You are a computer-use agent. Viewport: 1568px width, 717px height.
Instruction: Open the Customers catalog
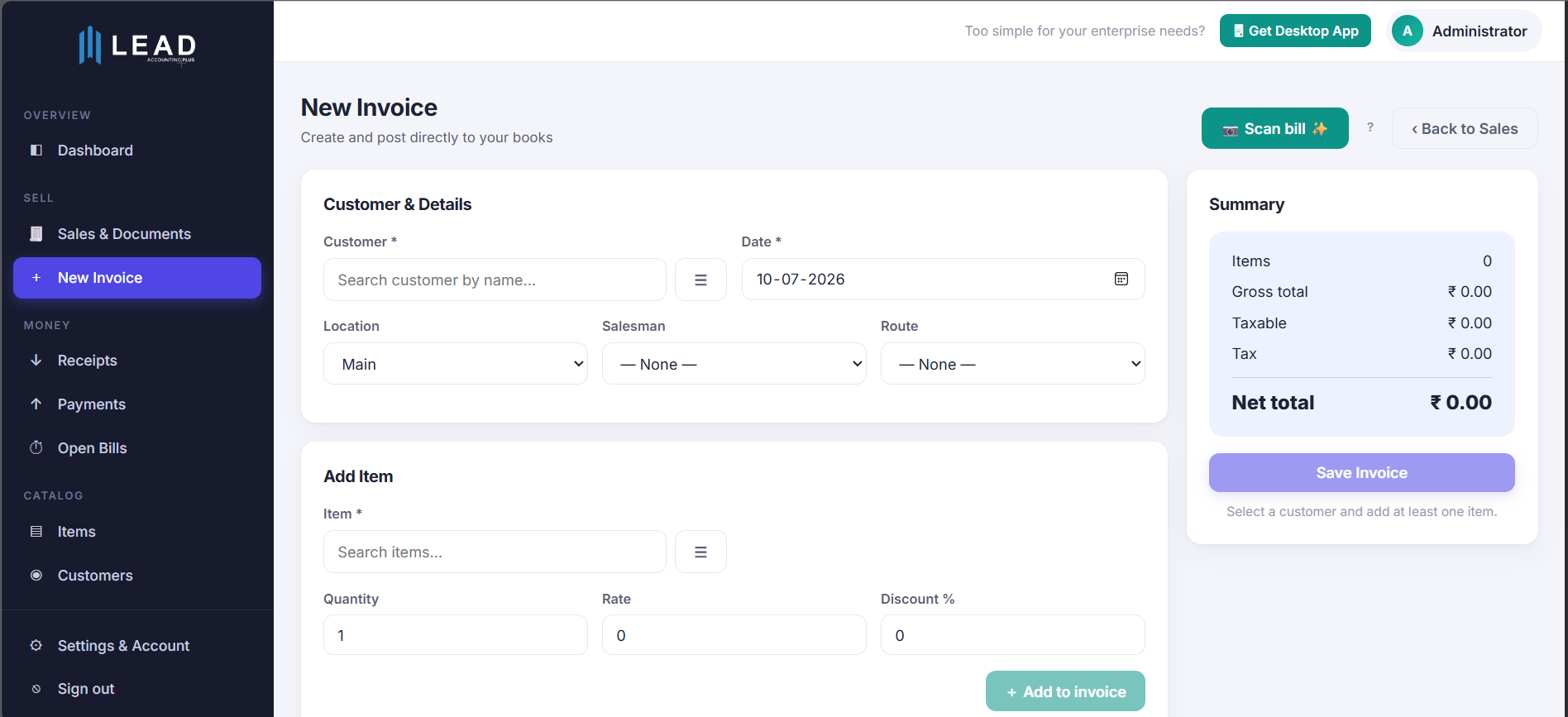pos(137,576)
